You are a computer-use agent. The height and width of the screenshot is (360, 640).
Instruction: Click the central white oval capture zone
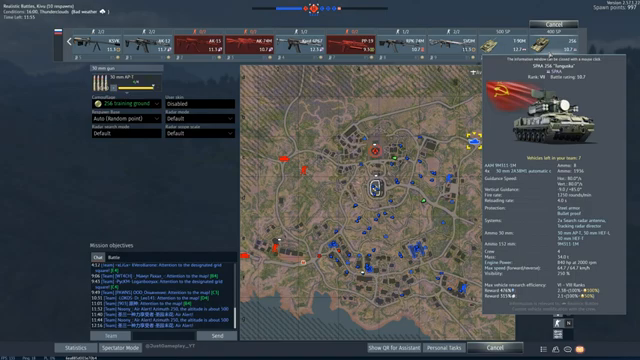[376, 189]
